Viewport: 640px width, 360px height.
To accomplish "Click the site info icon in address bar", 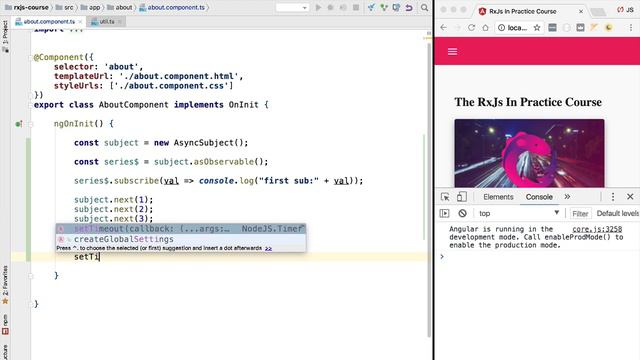I will pyautogui.click(x=501, y=28).
